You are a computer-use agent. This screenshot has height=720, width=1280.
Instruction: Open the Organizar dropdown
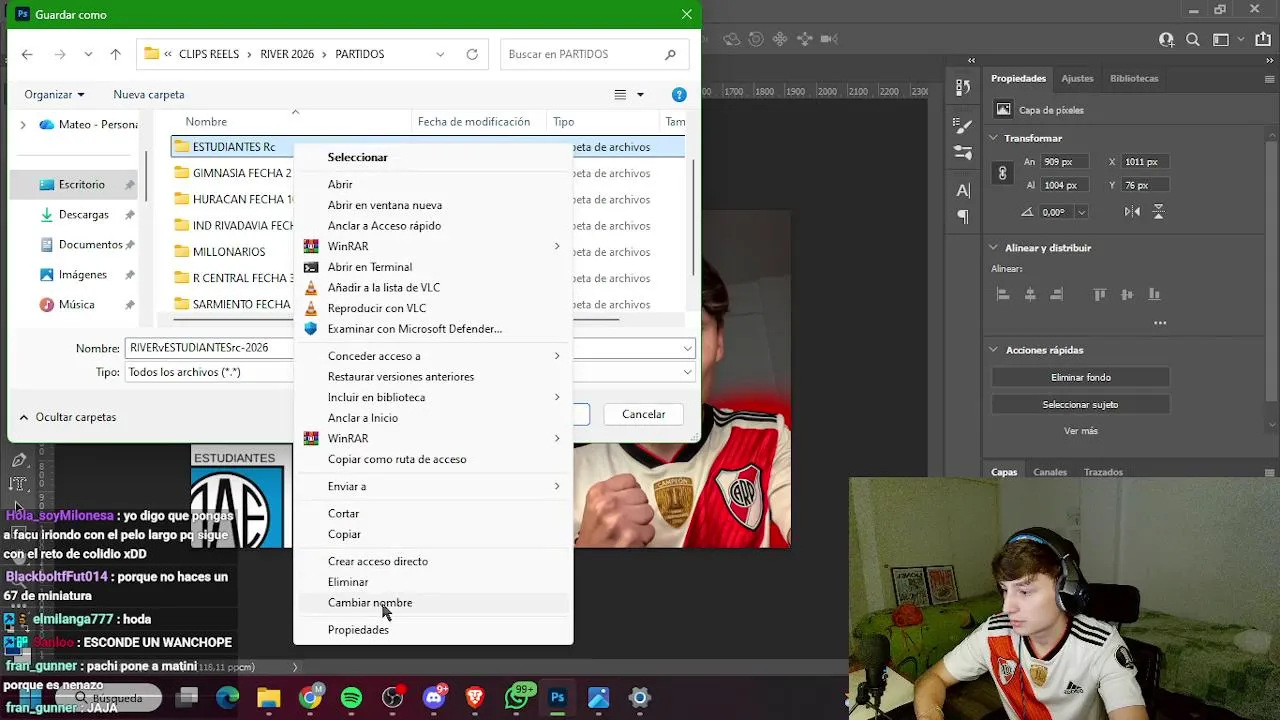click(x=55, y=95)
